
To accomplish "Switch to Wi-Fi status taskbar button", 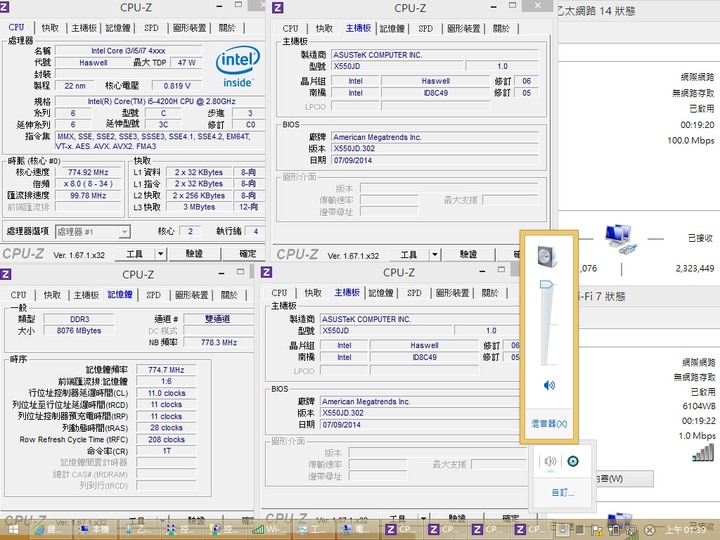I will [x=269, y=529].
